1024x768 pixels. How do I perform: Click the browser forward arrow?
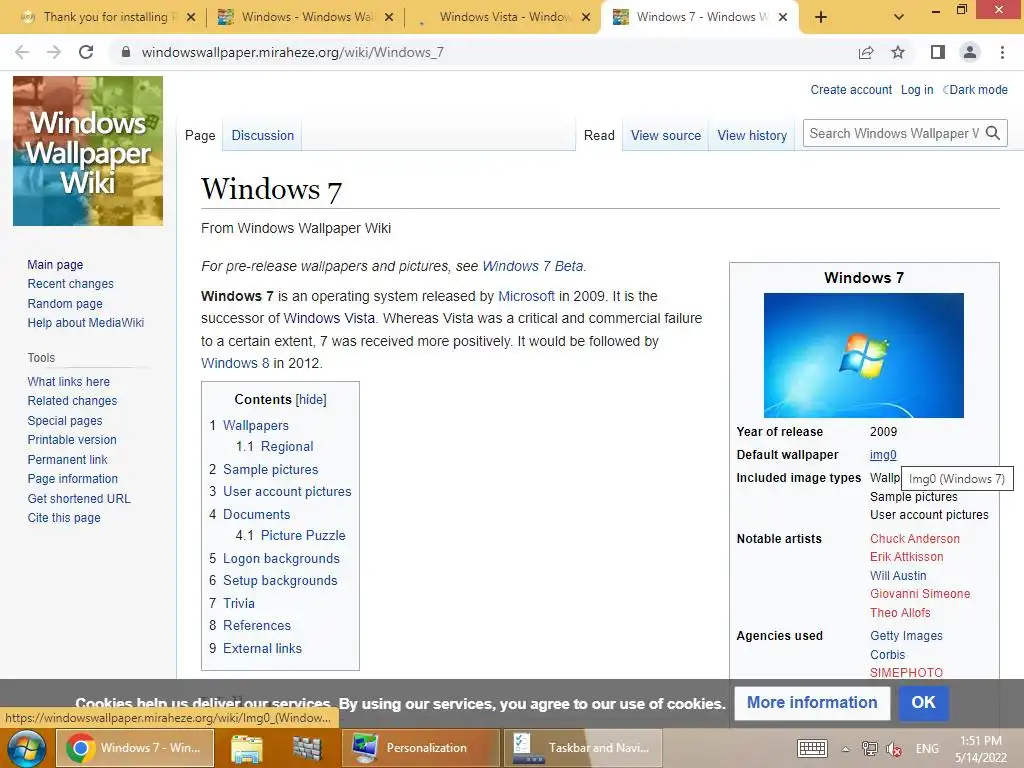point(54,52)
